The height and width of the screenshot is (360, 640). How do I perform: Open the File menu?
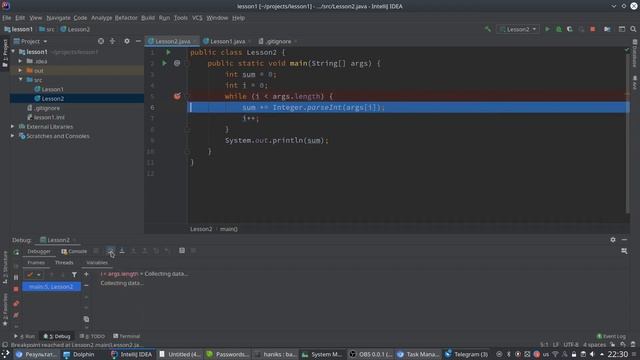(7, 18)
